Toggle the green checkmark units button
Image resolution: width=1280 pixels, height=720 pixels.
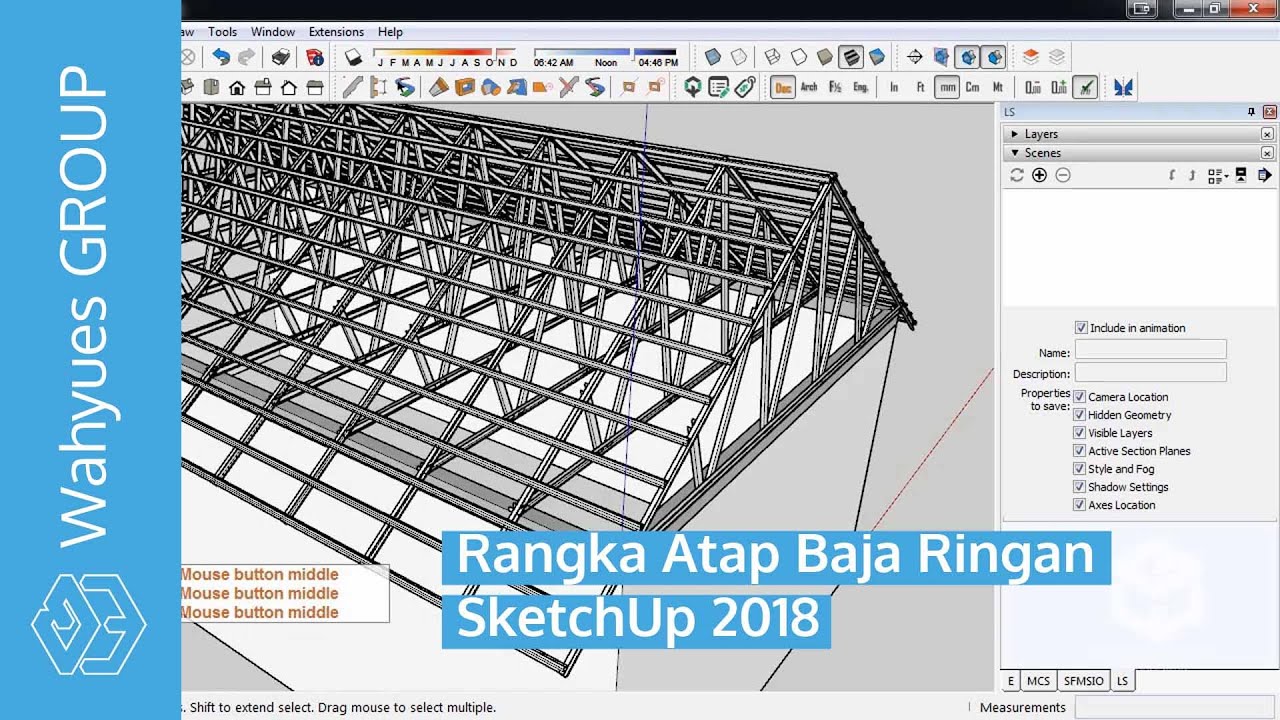point(1085,88)
